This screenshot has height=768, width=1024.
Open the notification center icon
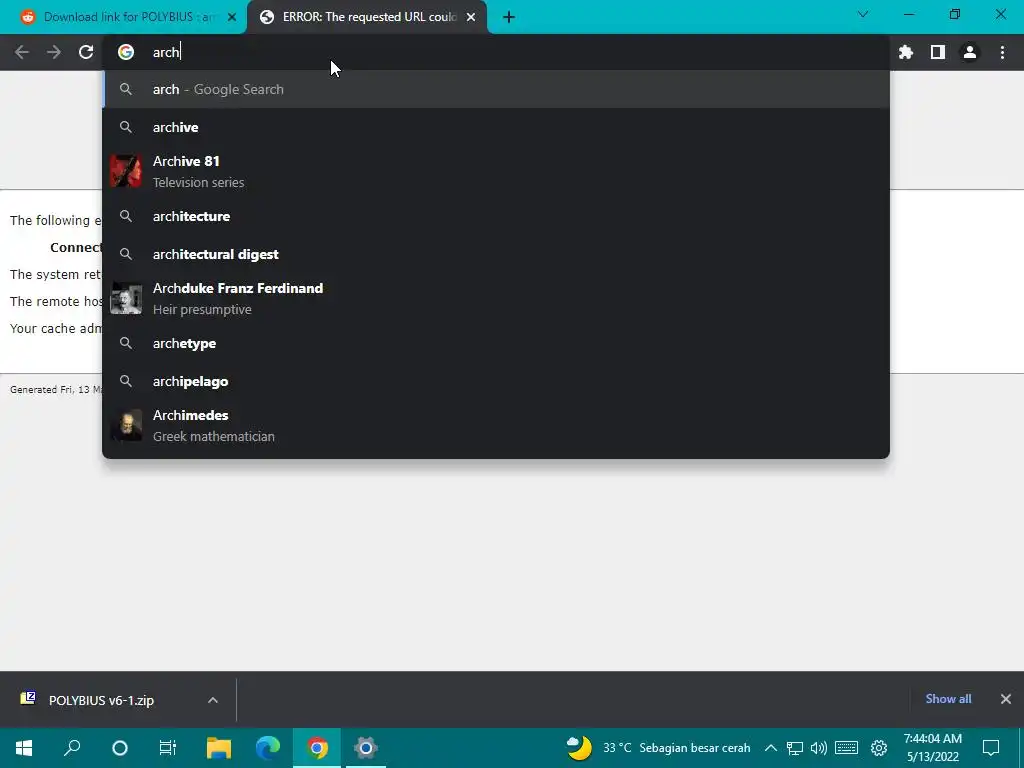coord(991,748)
